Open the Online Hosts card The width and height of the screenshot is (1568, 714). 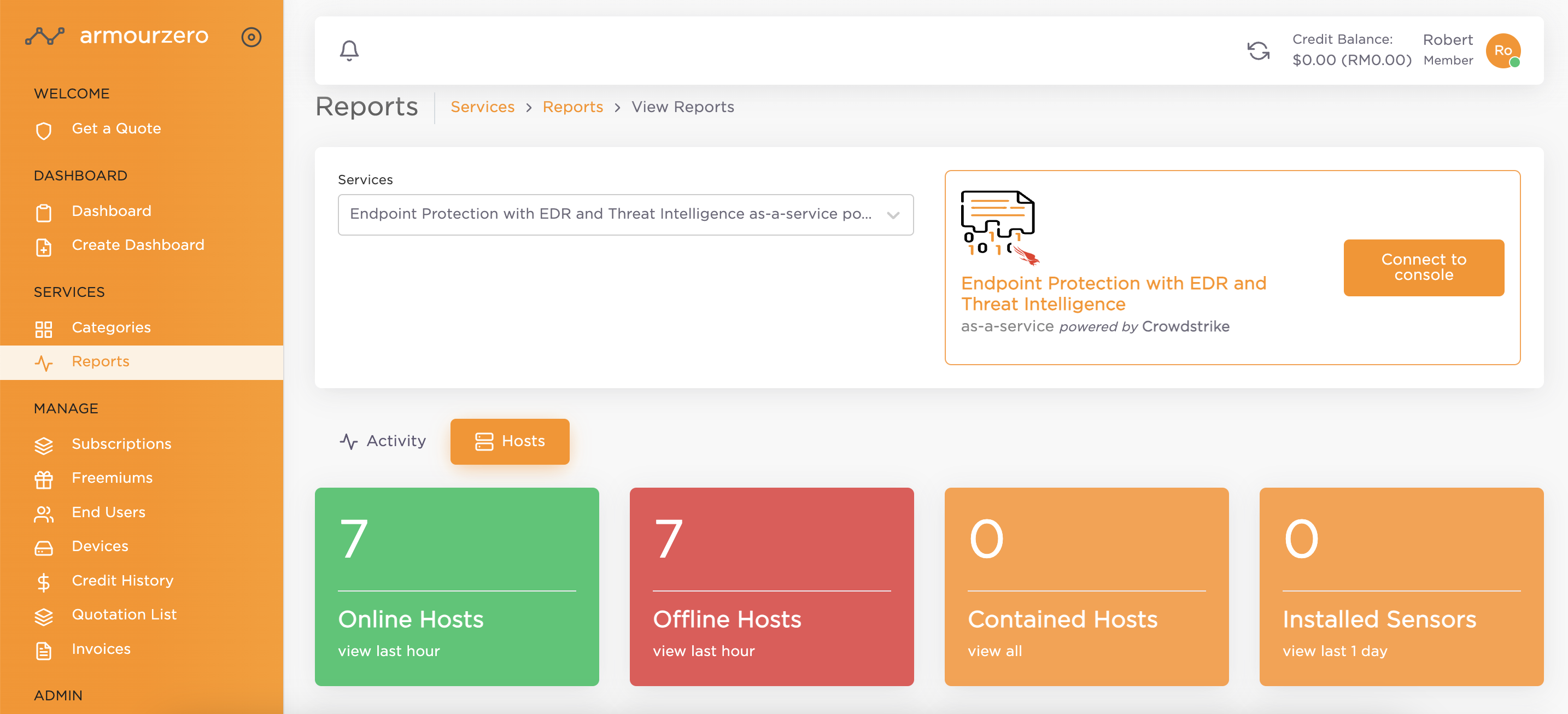[457, 587]
